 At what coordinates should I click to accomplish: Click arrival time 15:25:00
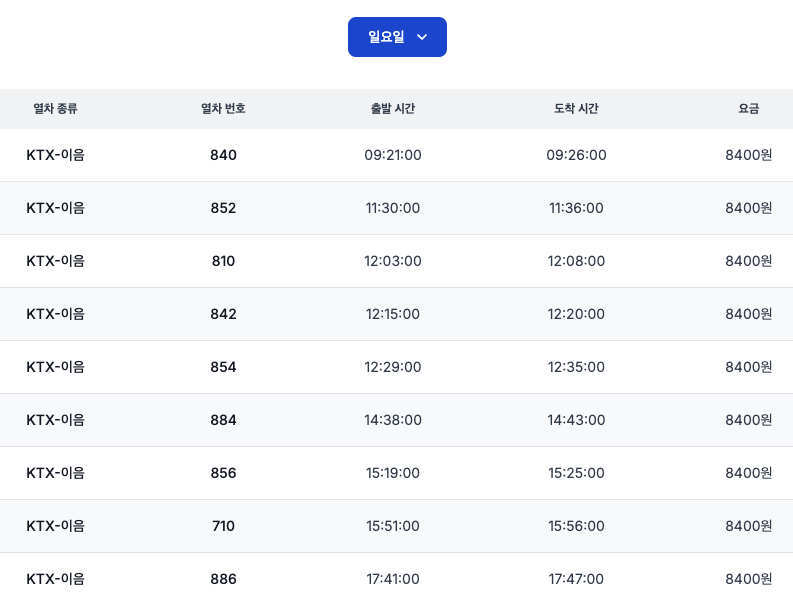tap(576, 473)
